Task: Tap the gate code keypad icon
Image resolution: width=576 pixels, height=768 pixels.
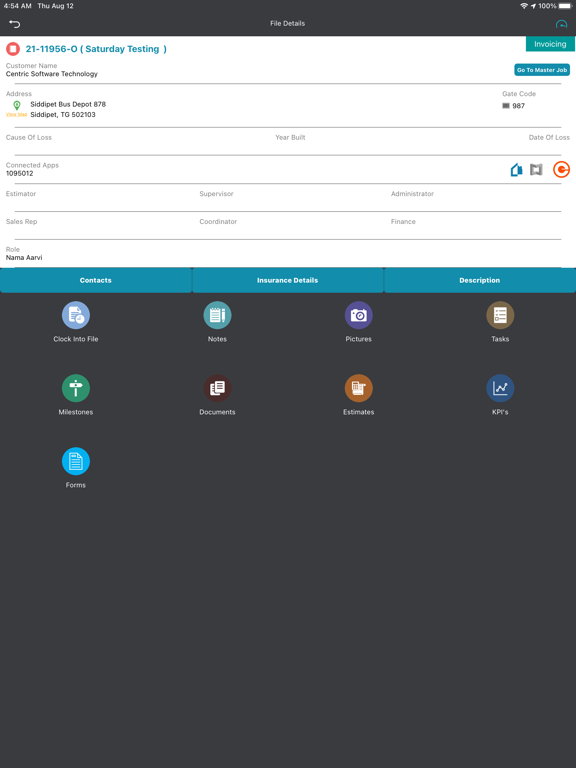Action: 506,106
